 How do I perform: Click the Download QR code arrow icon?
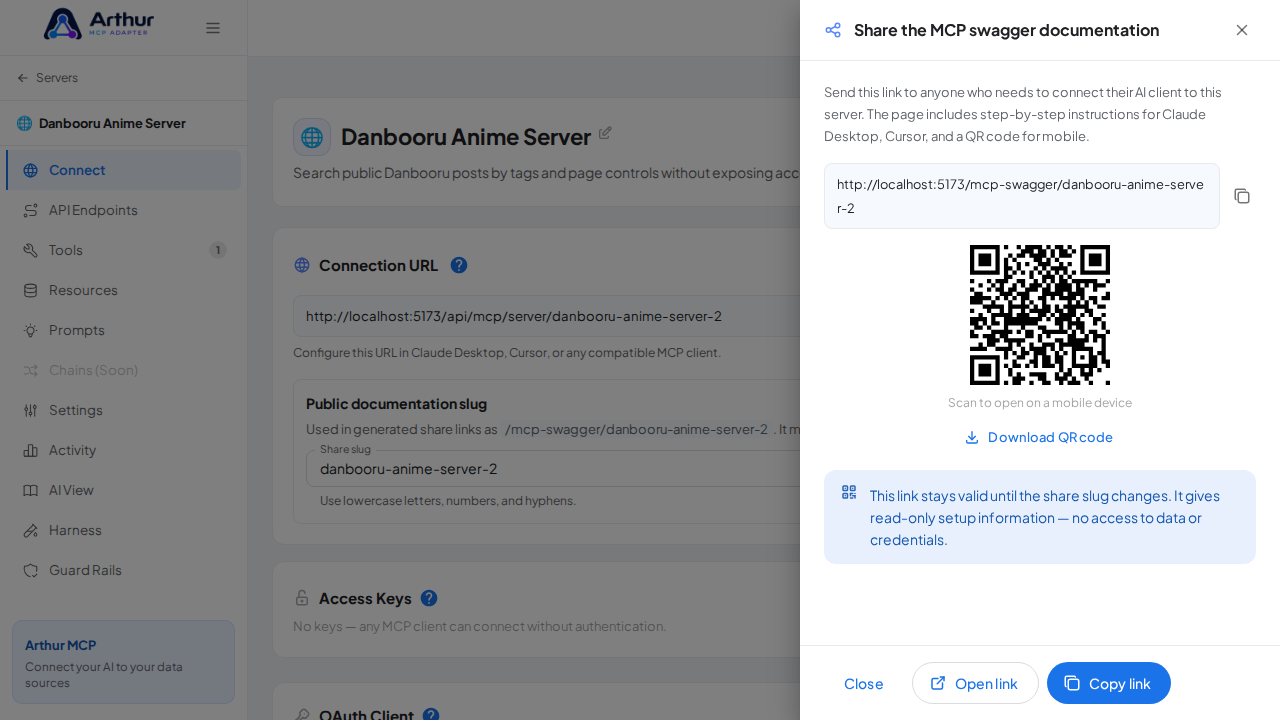(972, 437)
